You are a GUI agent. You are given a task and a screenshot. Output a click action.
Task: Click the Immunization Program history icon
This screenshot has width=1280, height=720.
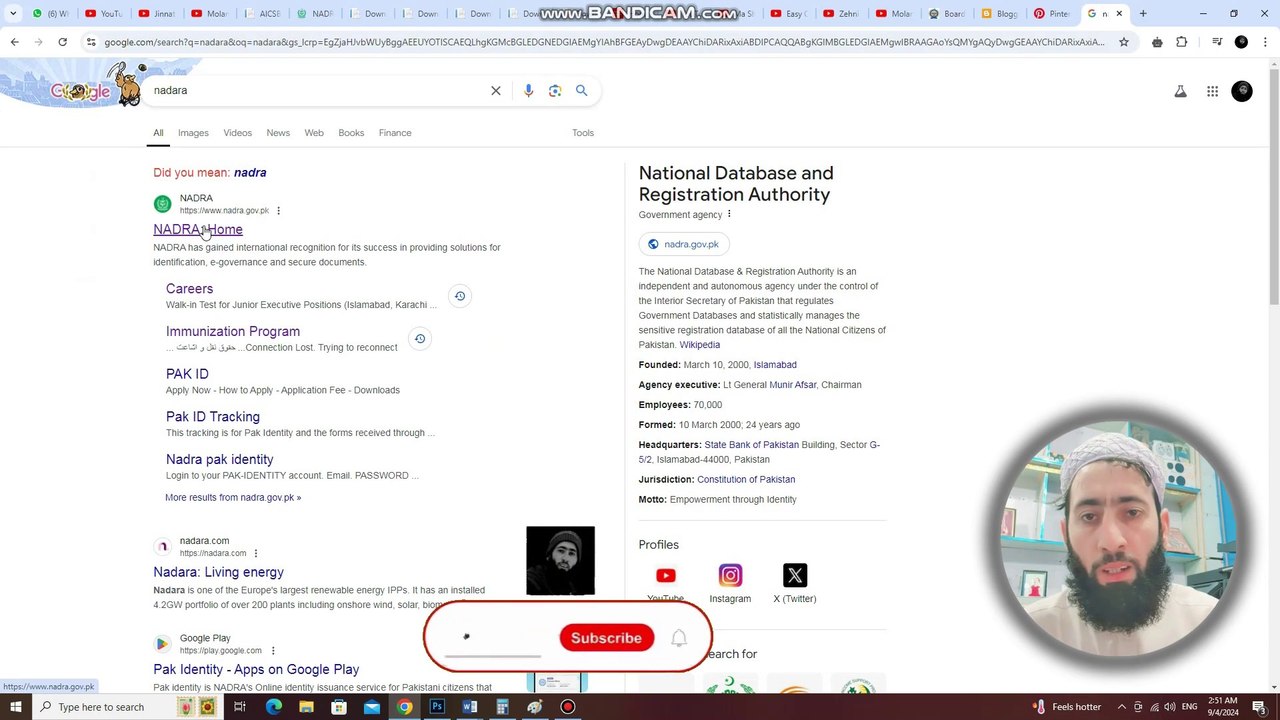coord(420,339)
